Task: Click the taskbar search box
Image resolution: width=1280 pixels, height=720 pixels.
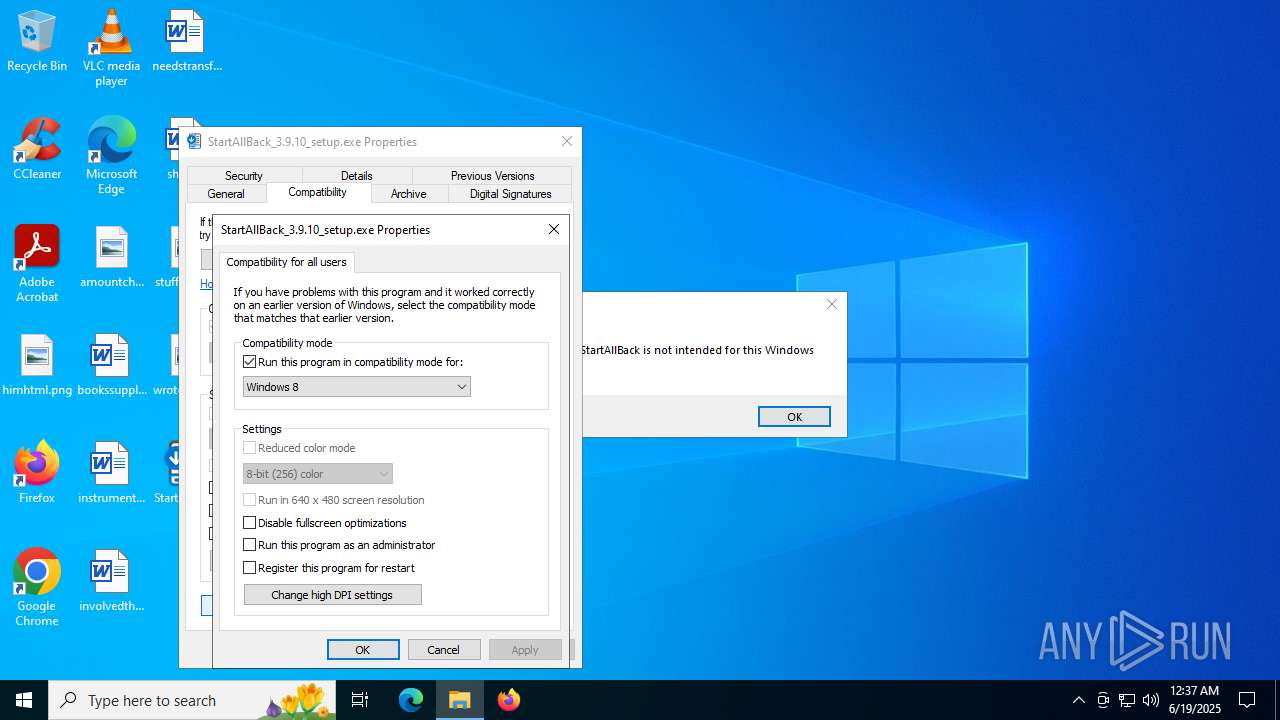Action: tap(192, 700)
